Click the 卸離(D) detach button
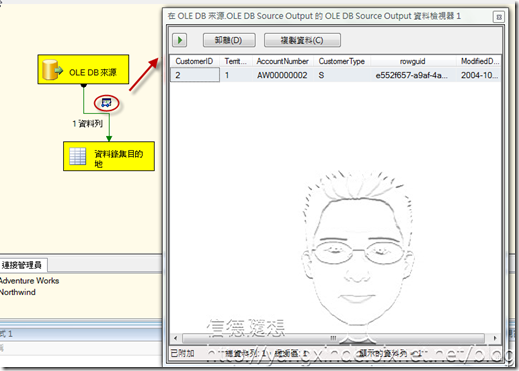The height and width of the screenshot is (371, 519). point(229,40)
